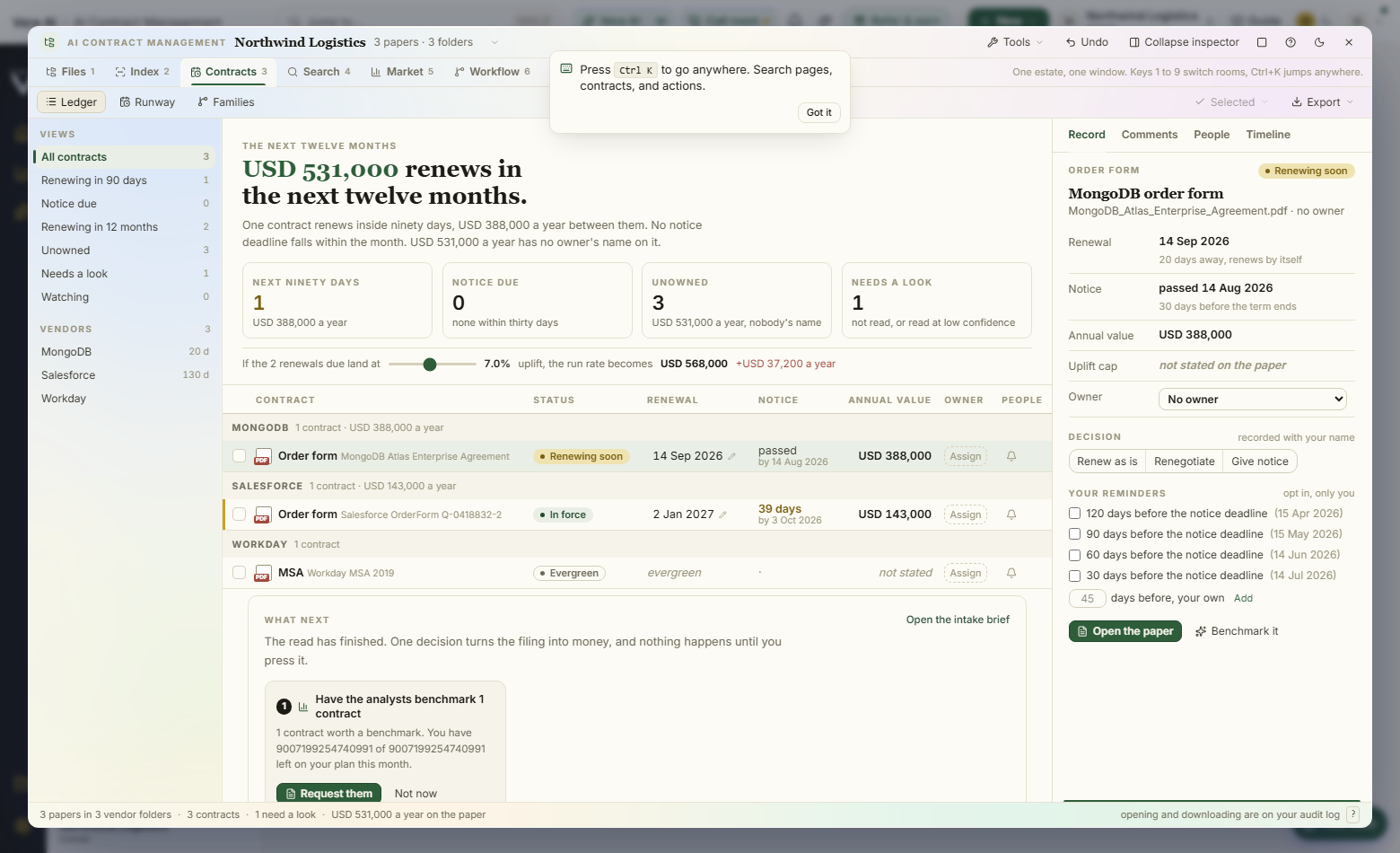Select the Needs a look view
The height and width of the screenshot is (853, 1400).
point(124,274)
